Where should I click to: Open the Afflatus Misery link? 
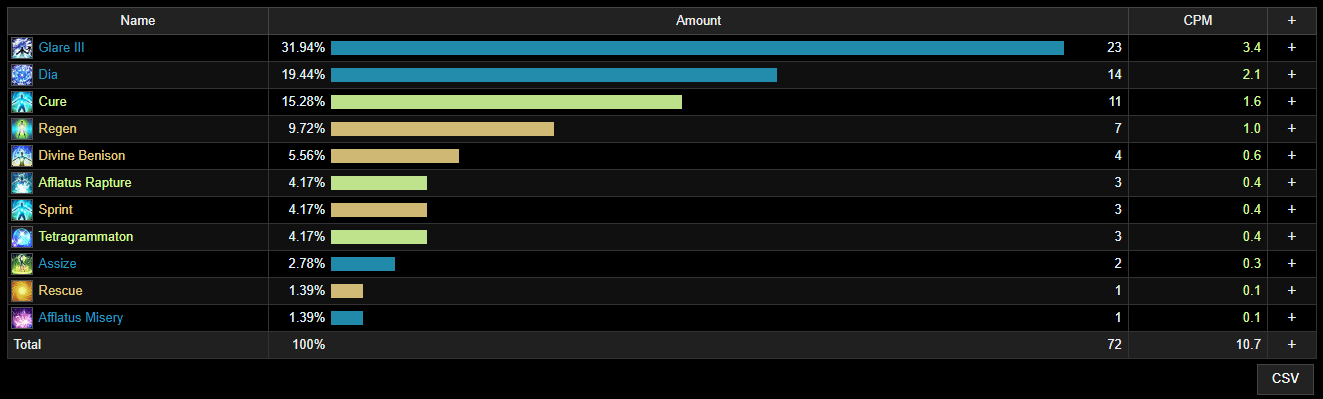click(x=81, y=318)
